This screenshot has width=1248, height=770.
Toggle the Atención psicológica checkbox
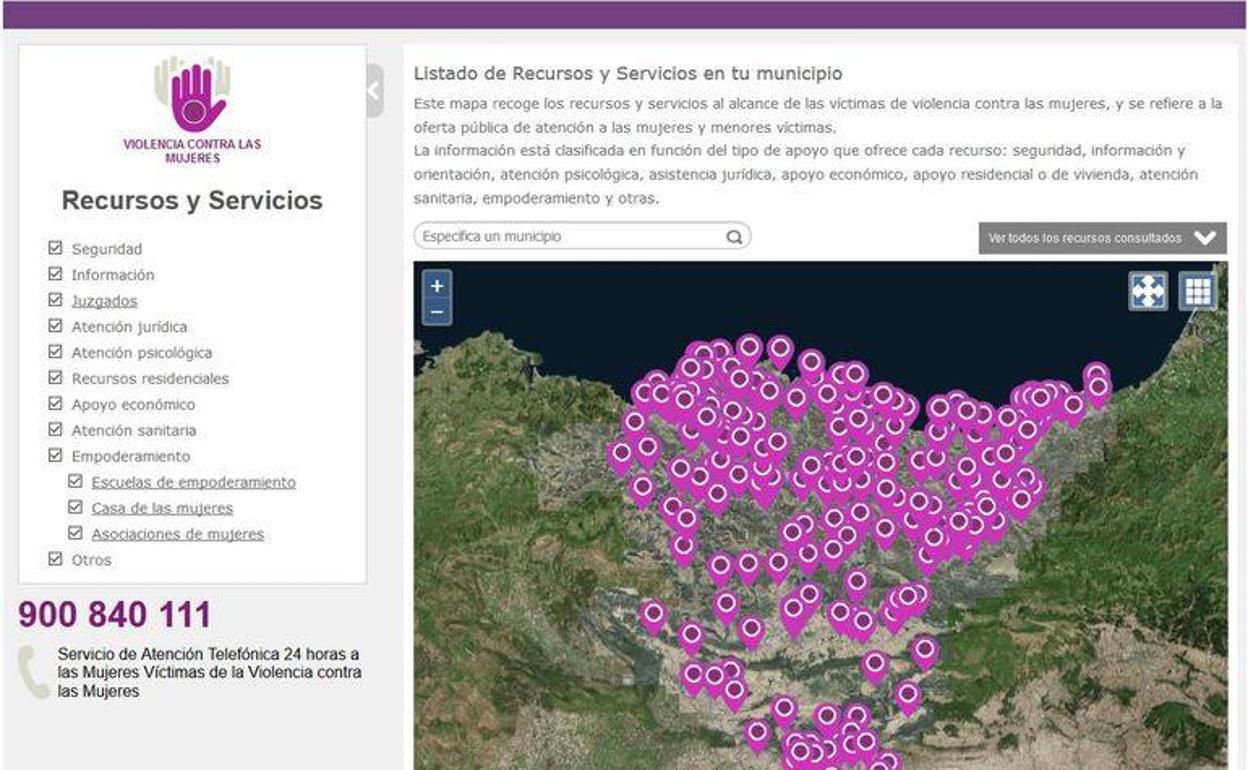coord(56,352)
